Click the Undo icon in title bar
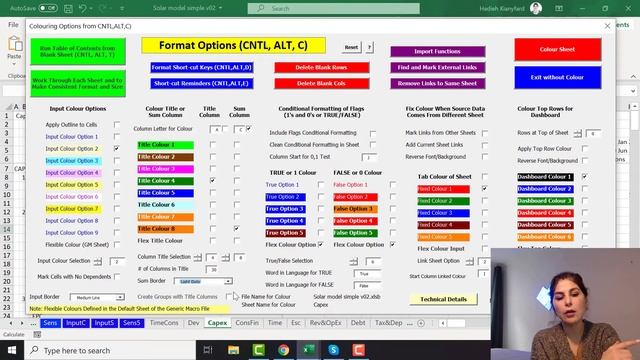This screenshot has width=640, height=360. tap(83, 8)
